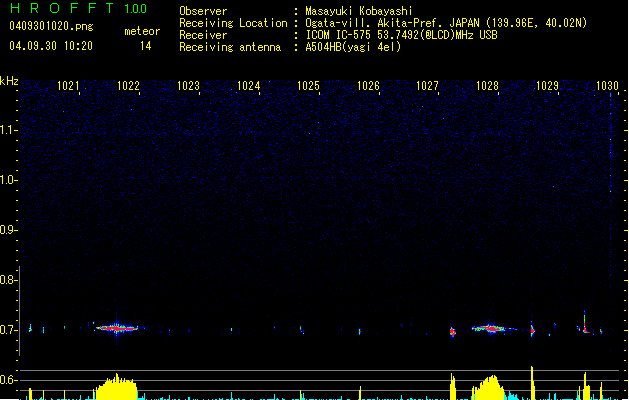Select the Ogata-vill. Akita-Pref. JAPAN location text
The image size is (629, 400).
click(x=446, y=23)
